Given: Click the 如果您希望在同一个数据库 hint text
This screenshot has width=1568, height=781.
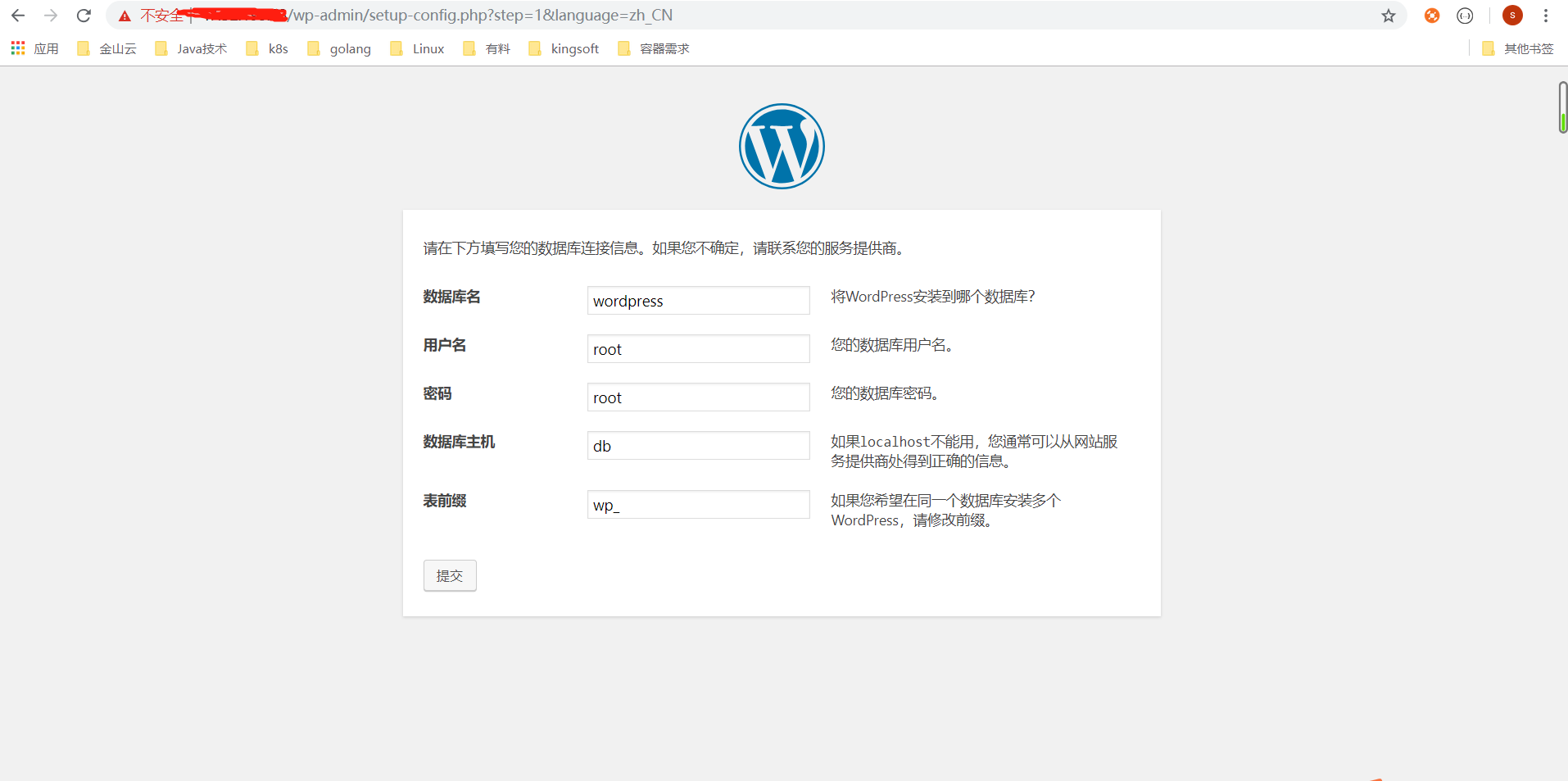Looking at the screenshot, I should 946,511.
